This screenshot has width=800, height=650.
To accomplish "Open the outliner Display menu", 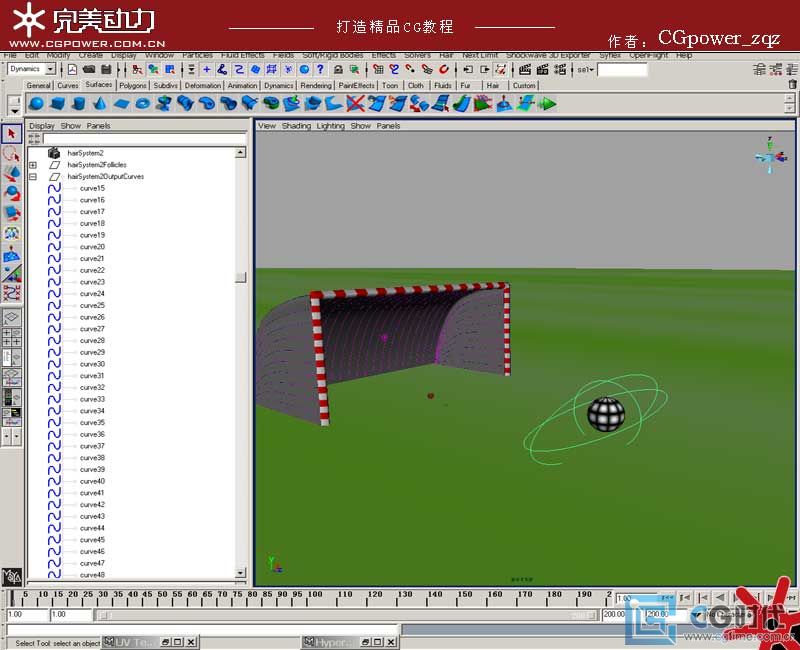I will pyautogui.click(x=42, y=126).
